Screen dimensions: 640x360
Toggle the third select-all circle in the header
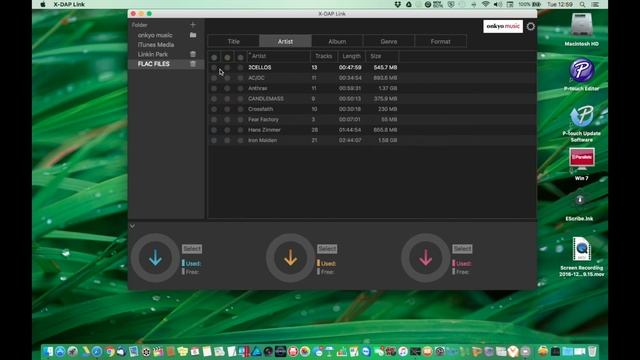240,57
